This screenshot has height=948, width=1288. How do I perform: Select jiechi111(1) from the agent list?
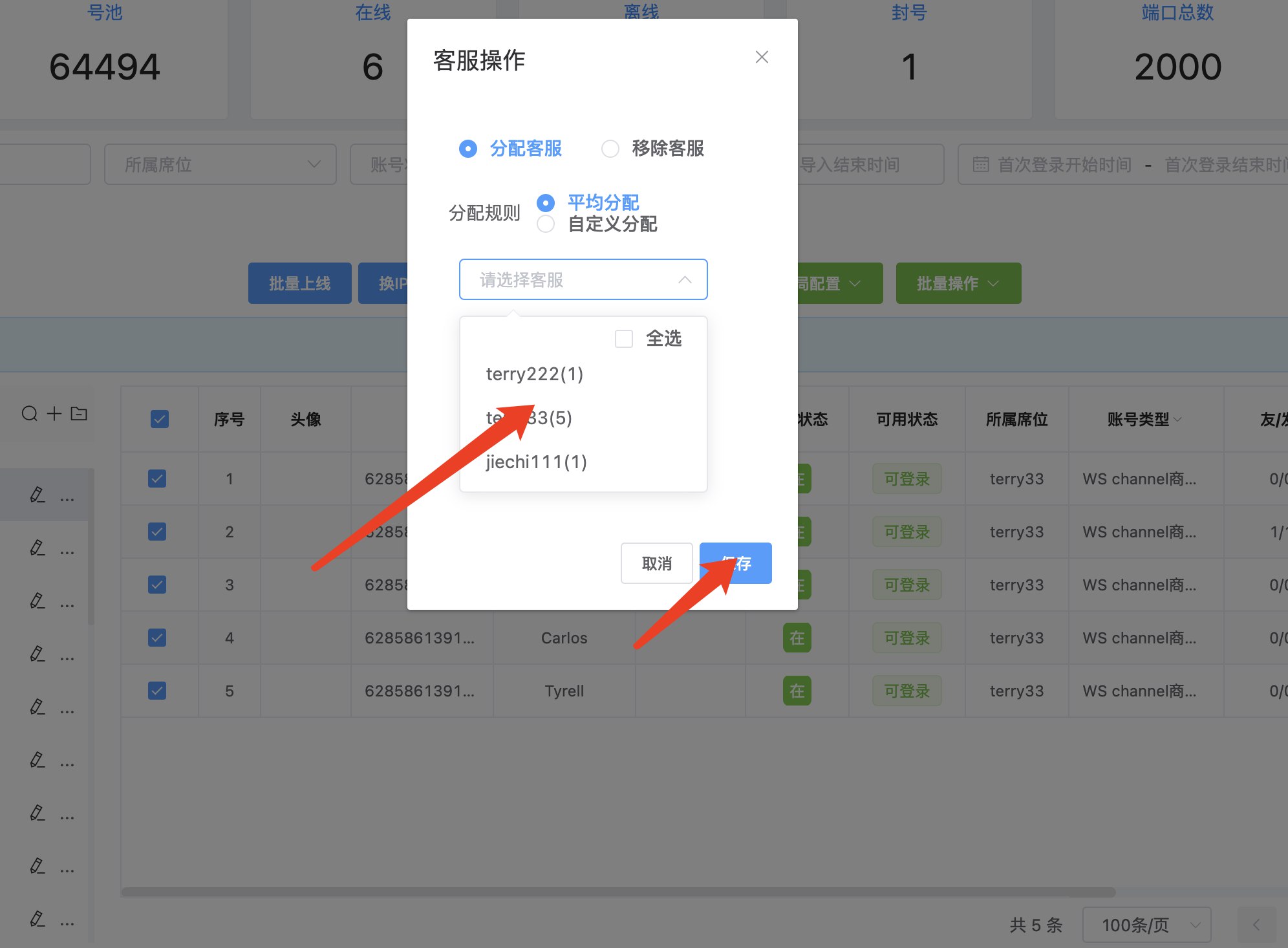(536, 462)
